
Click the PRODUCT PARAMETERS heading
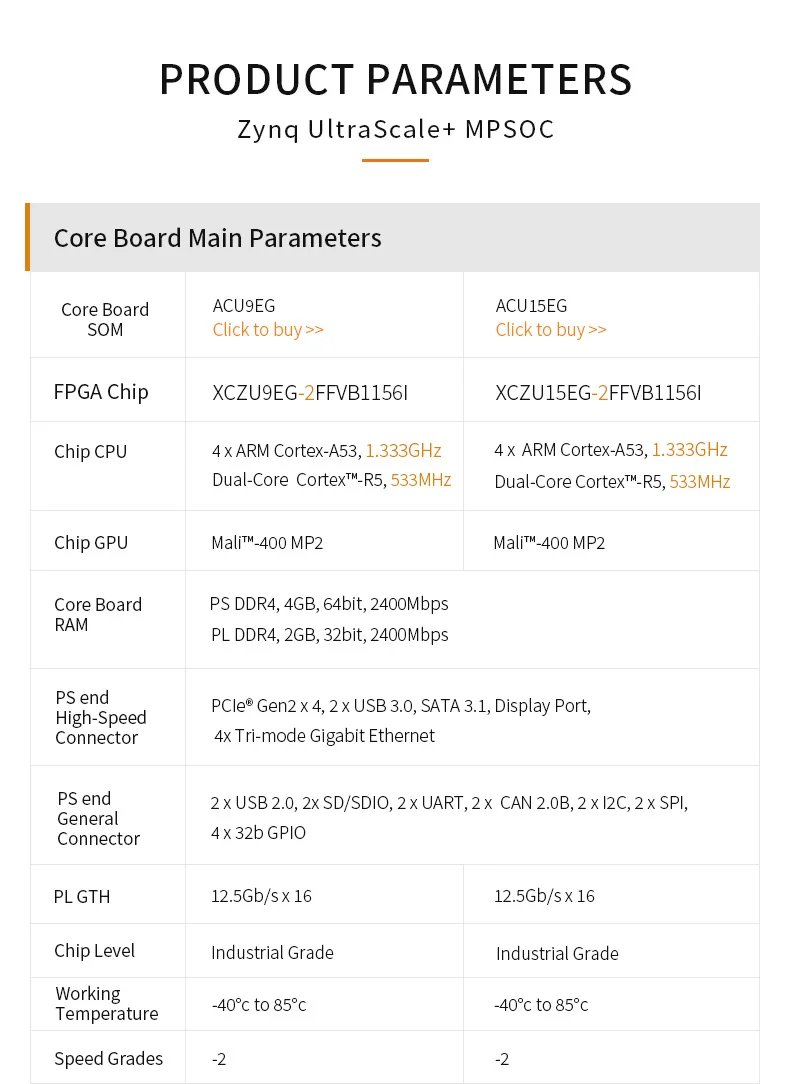pyautogui.click(x=395, y=80)
